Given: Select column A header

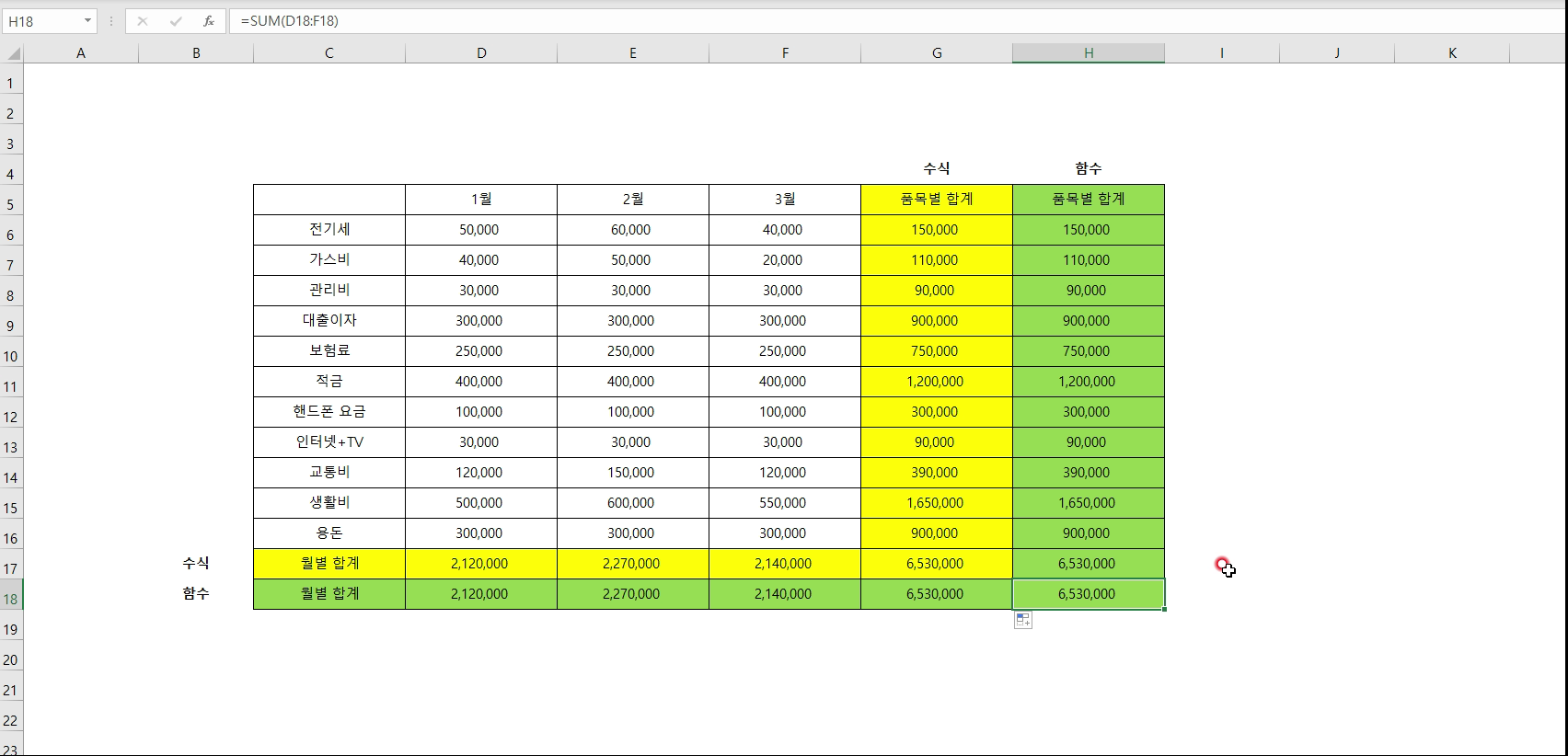Looking at the screenshot, I should [x=81, y=53].
